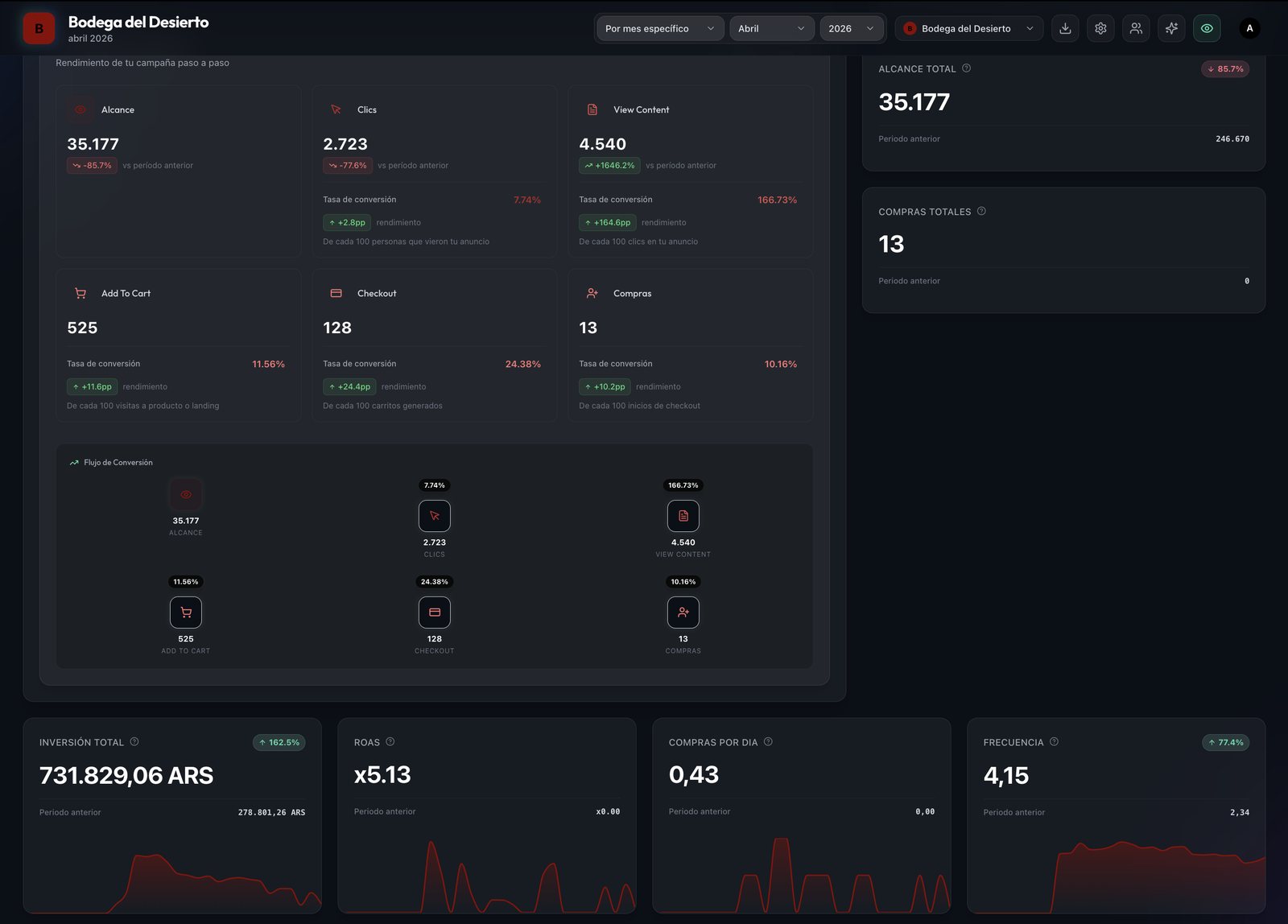
Task: Open Bodega del Desierto account dropdown
Action: click(968, 28)
